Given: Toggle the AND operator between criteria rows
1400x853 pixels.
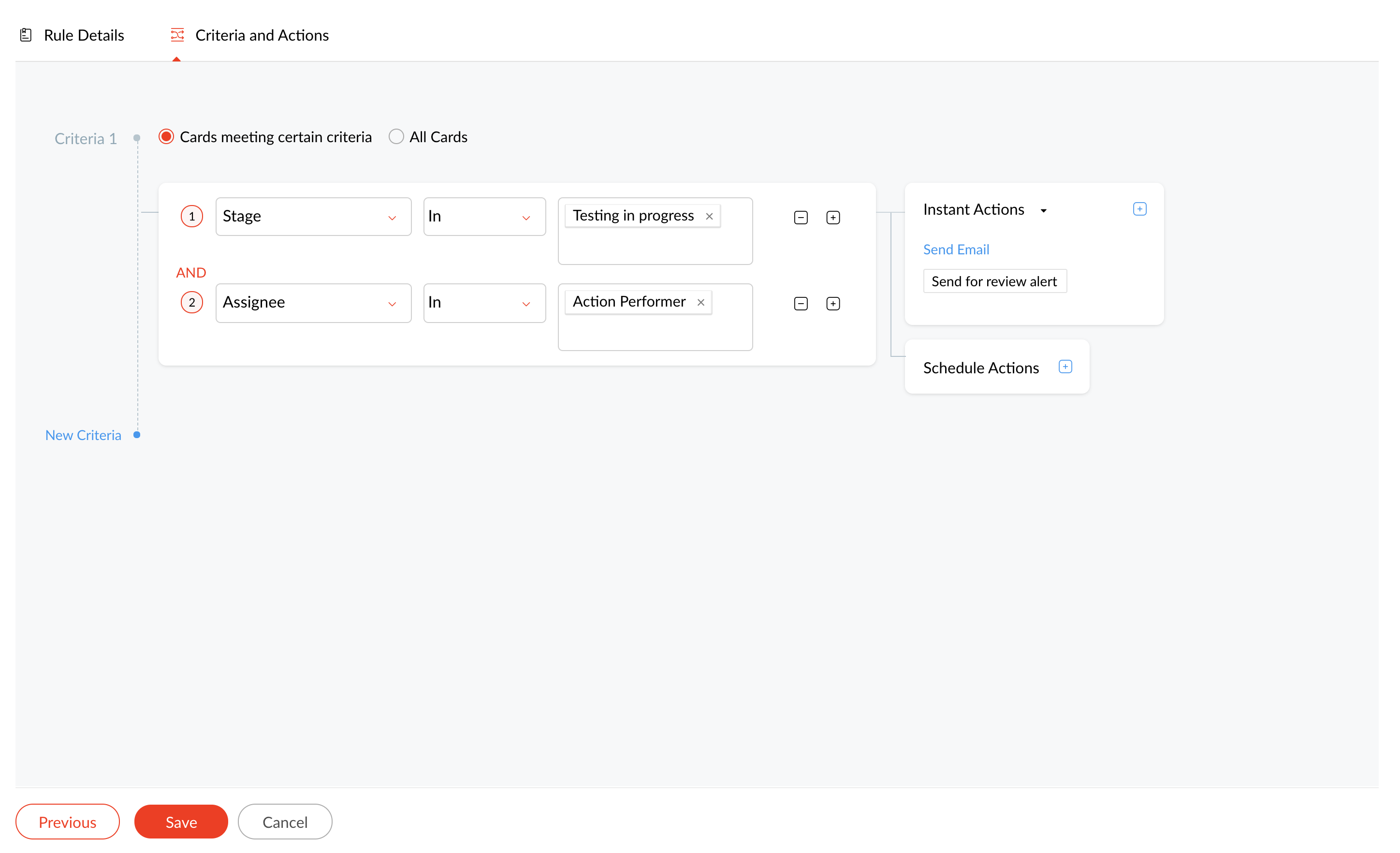Looking at the screenshot, I should click(x=191, y=273).
